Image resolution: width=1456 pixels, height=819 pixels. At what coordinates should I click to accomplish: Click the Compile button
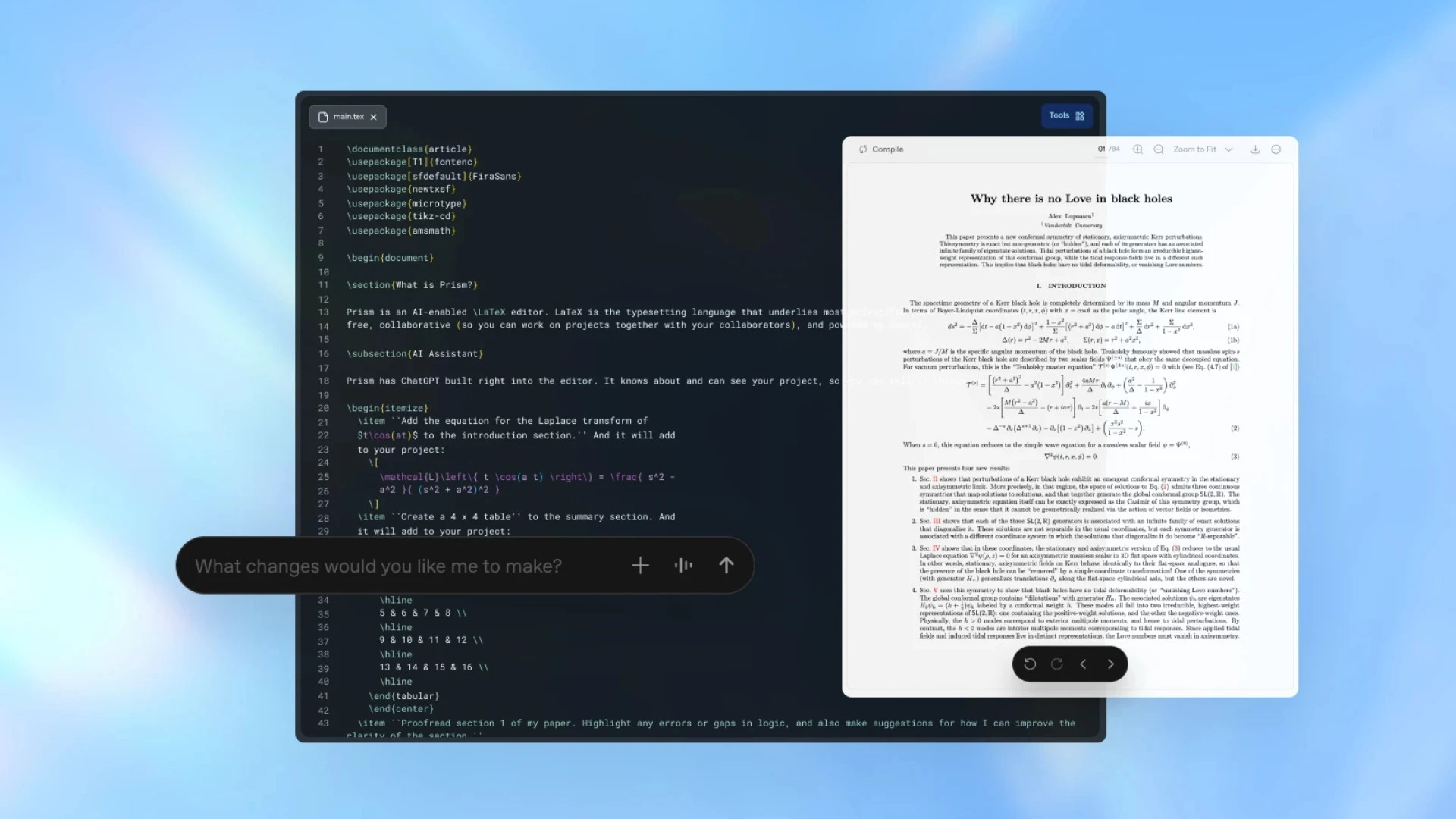881,149
